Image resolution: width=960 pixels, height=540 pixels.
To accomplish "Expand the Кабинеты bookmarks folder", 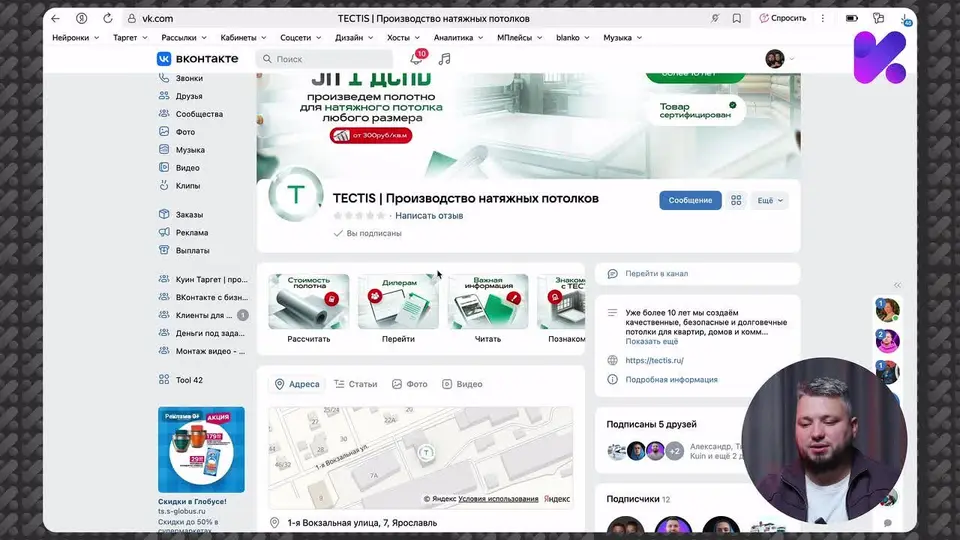I will pos(243,37).
